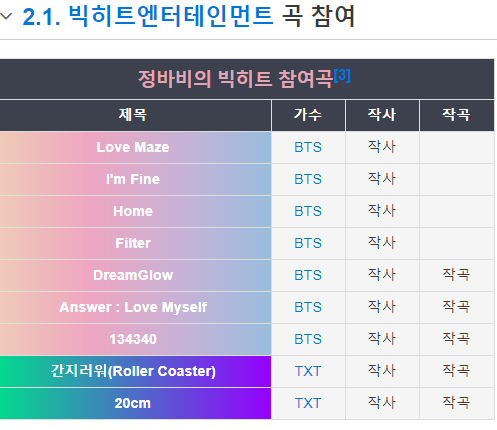Open the 2.1. section number link
Screen dimensions: 497x430
pos(41,17)
